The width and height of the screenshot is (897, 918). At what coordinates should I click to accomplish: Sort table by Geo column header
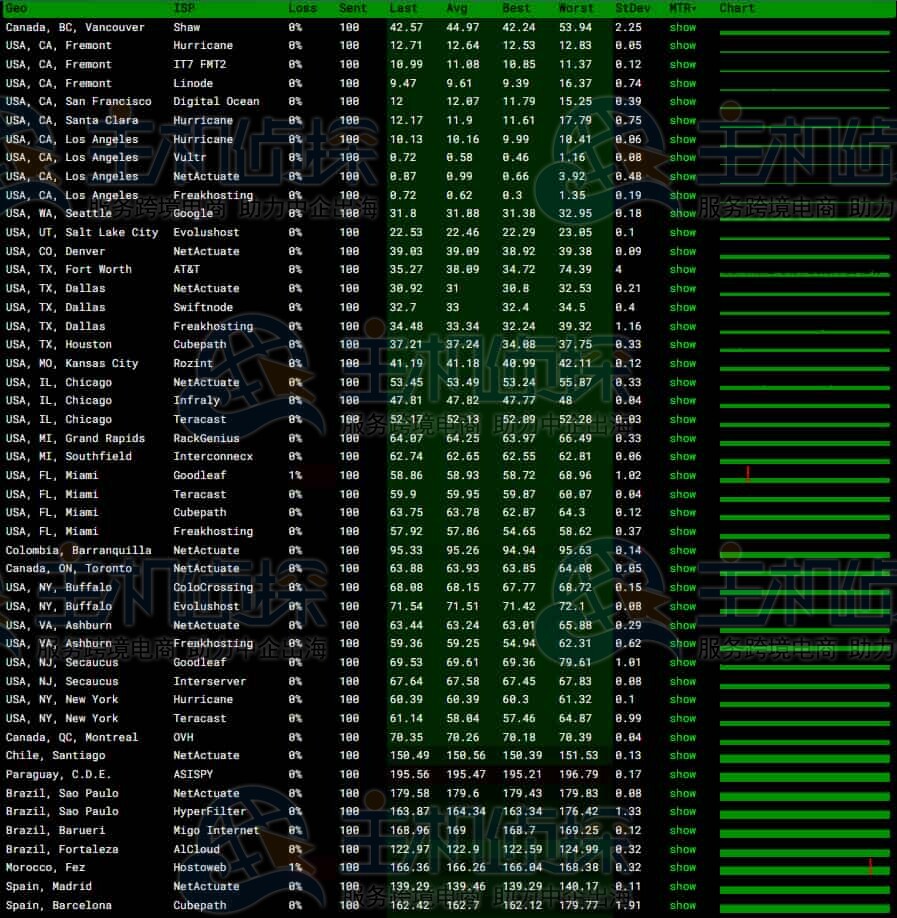point(17,8)
